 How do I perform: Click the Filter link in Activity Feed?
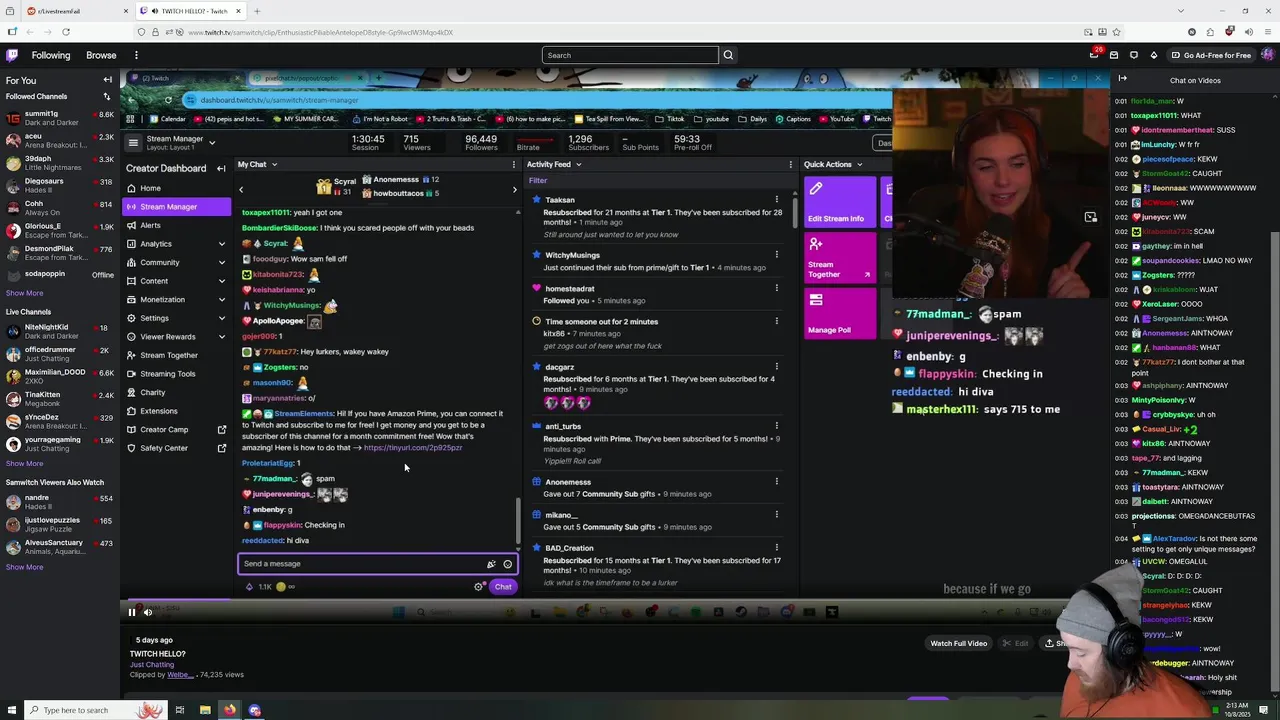click(x=537, y=181)
